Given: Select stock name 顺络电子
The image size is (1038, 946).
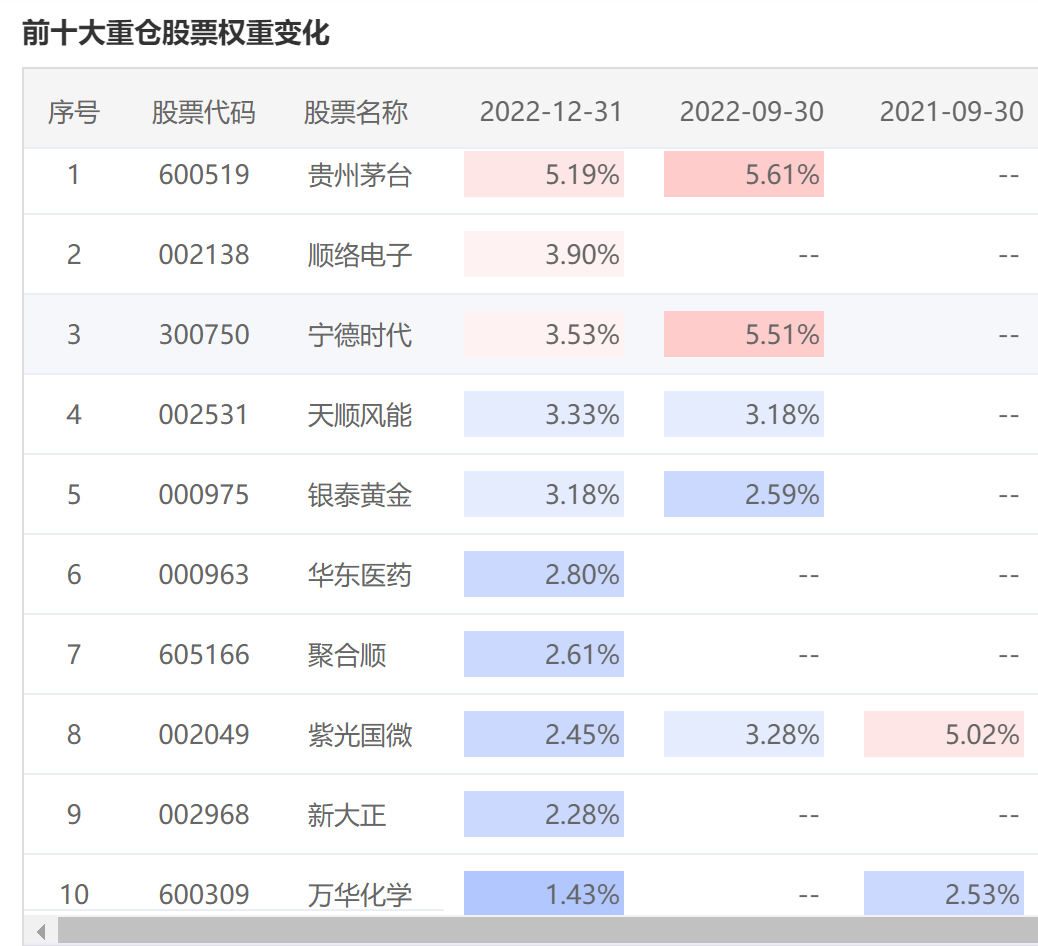Looking at the screenshot, I should pos(359,256).
